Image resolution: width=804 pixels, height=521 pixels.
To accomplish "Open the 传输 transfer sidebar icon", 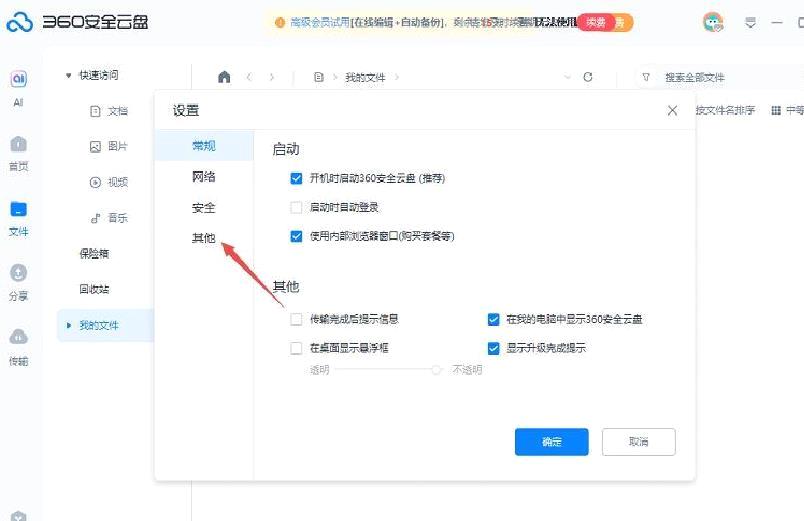I will point(18,337).
